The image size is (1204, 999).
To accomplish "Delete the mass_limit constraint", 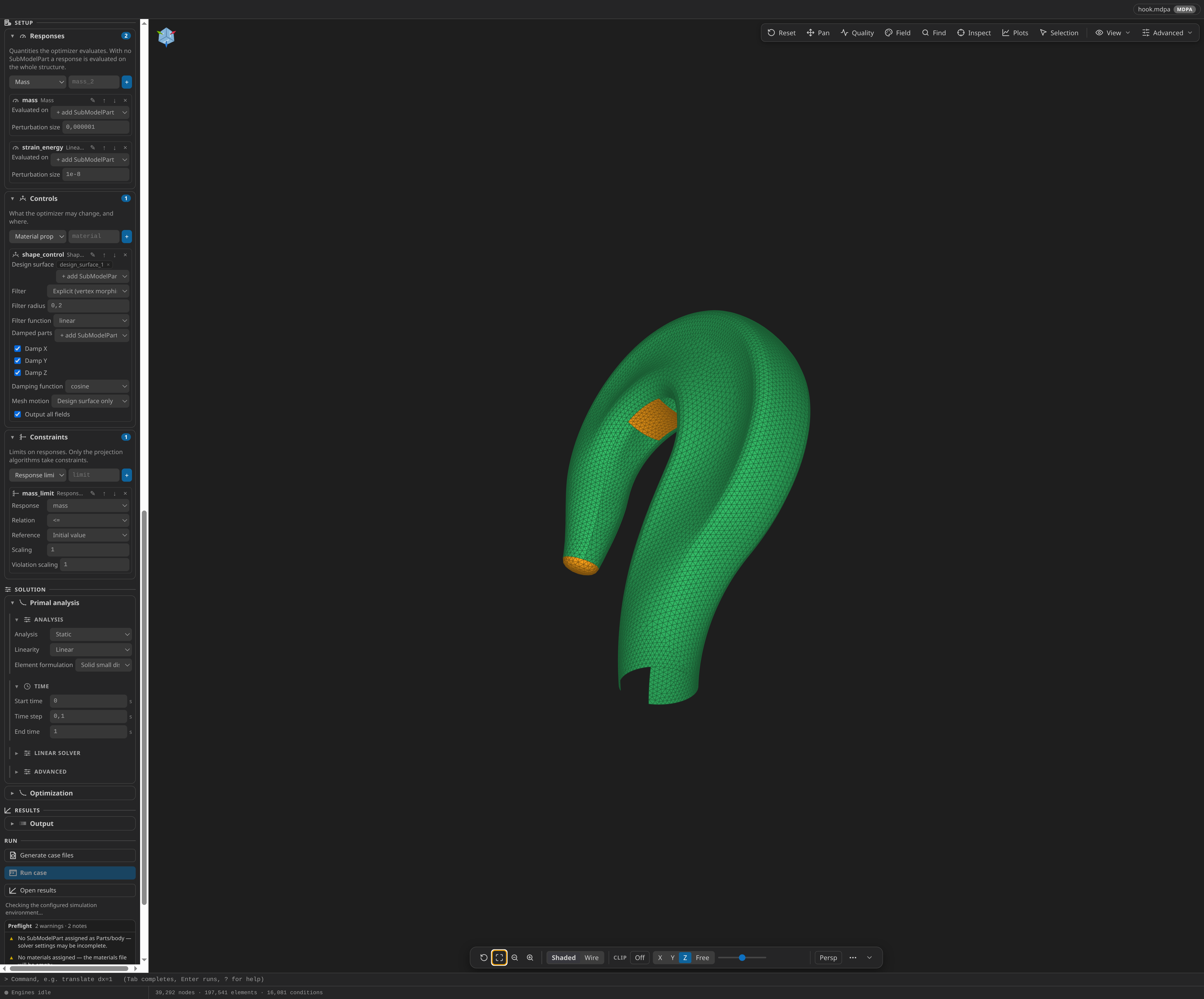I will pos(125,493).
